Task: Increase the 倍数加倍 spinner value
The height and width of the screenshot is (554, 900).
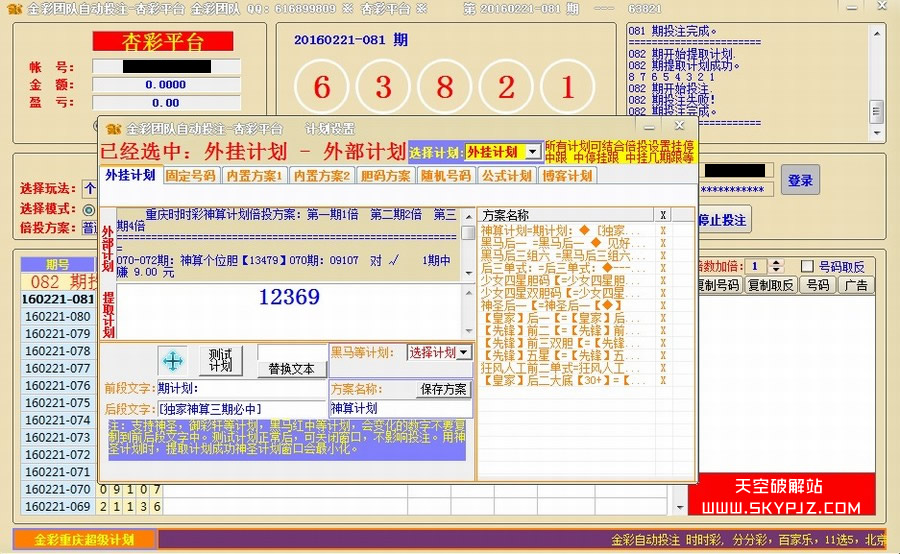Action: point(777,263)
